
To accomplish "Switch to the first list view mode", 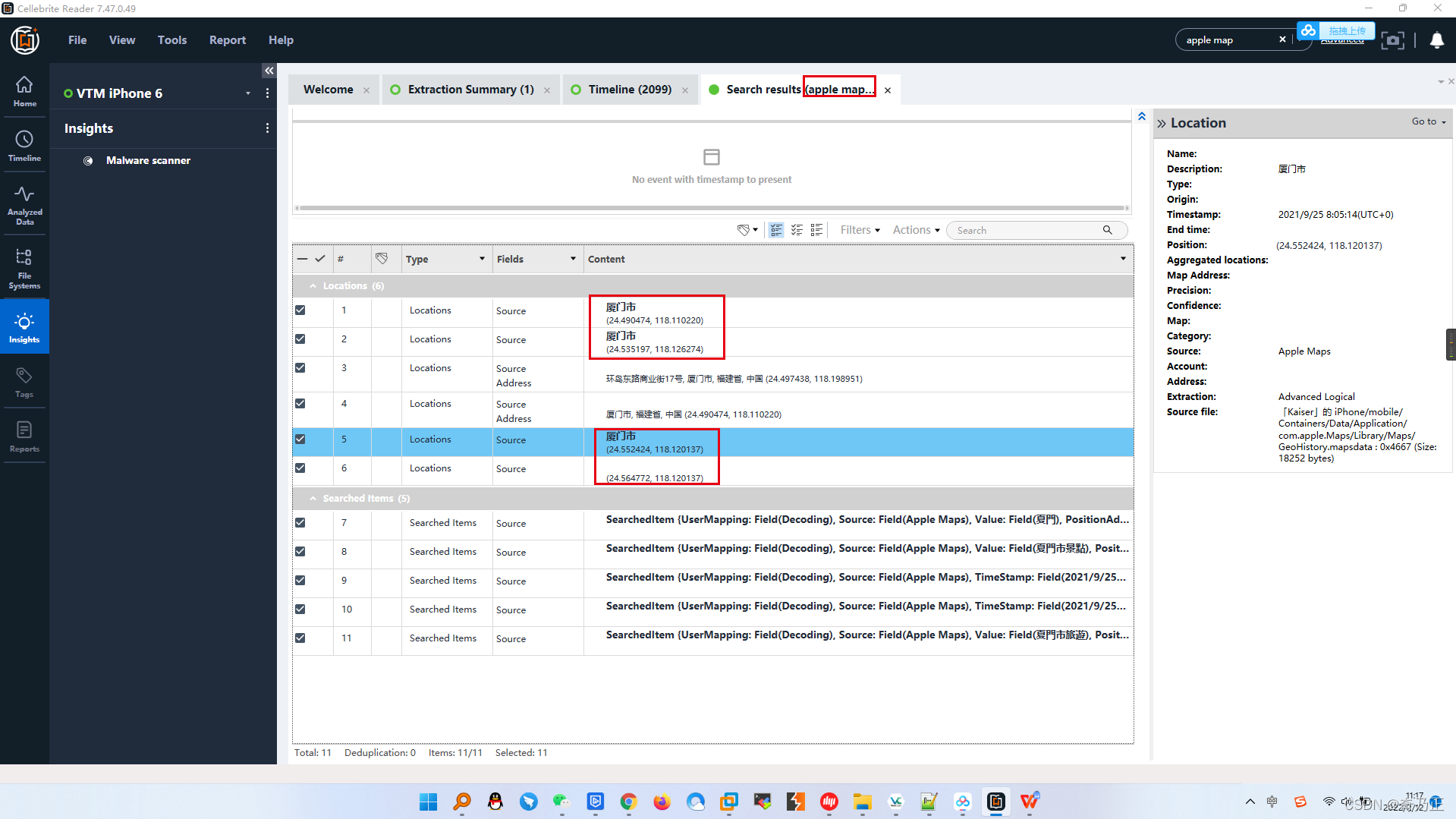I will tap(776, 230).
